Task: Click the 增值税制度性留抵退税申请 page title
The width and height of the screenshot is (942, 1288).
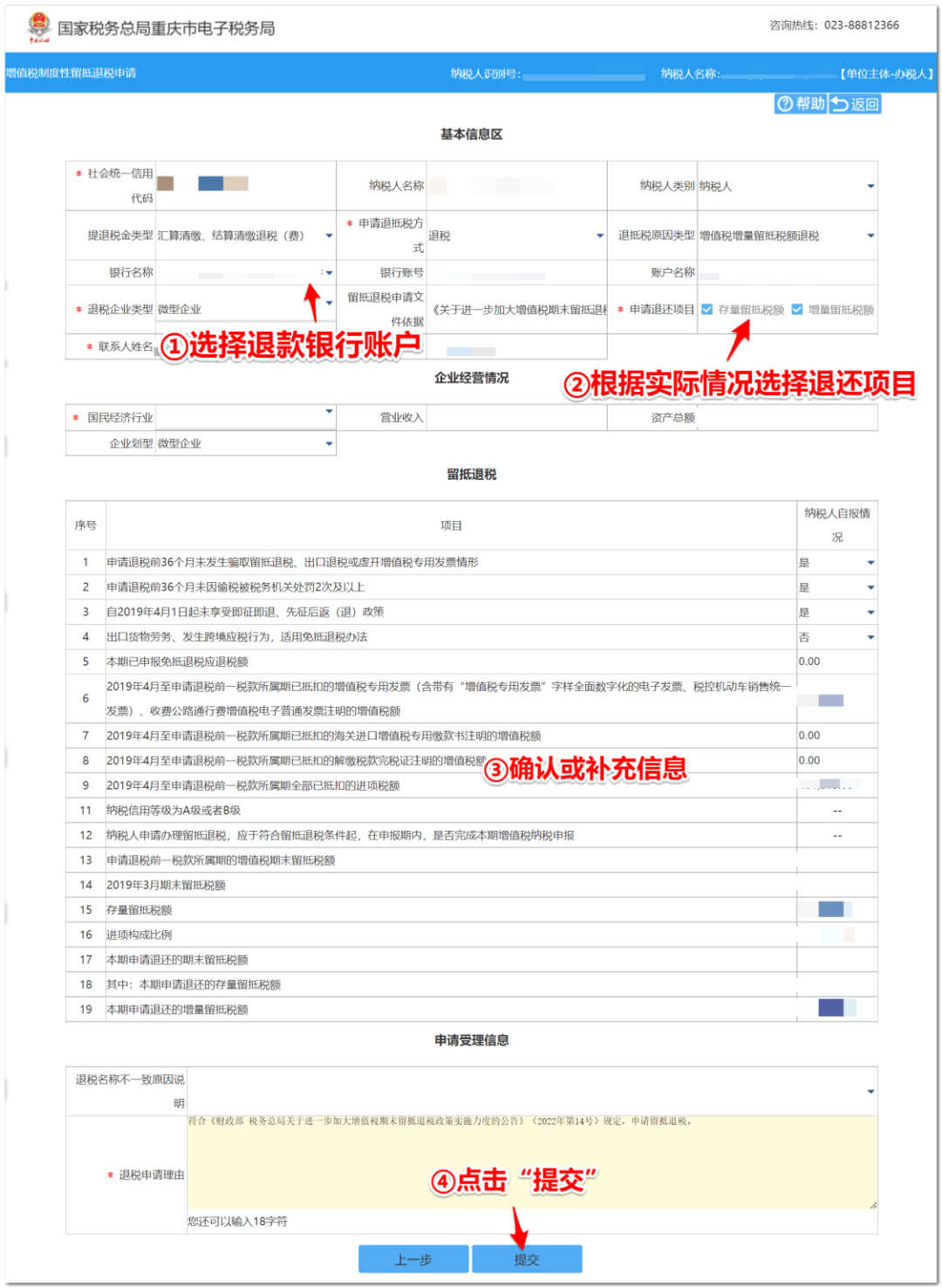Action: click(x=72, y=73)
